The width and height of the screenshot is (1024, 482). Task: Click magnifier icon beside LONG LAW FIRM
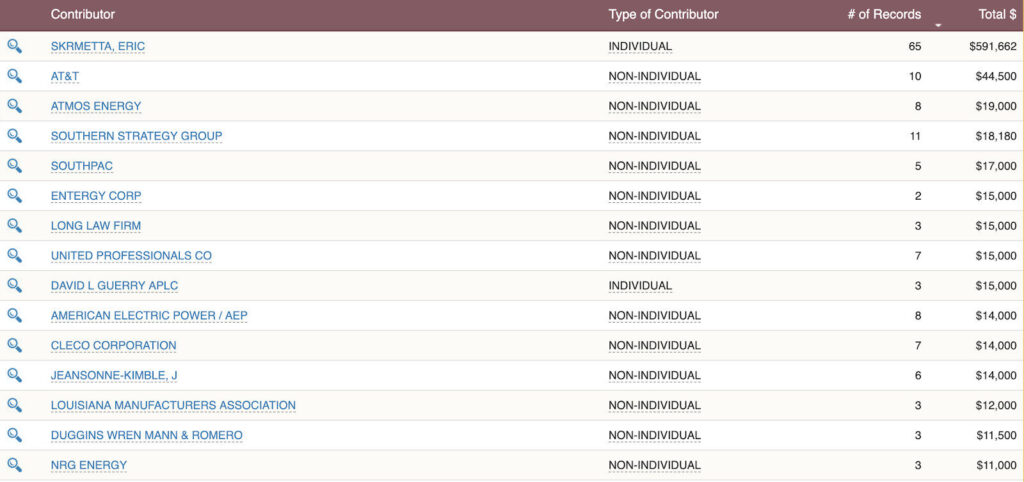click(14, 226)
